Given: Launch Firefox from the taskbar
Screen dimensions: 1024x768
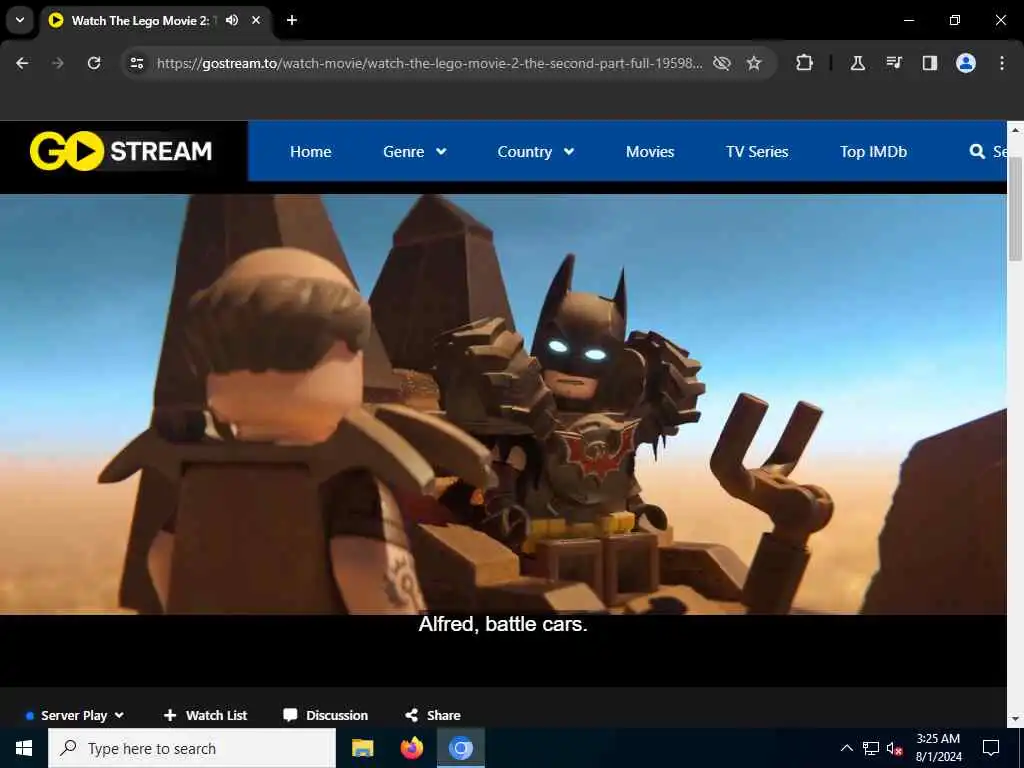Looking at the screenshot, I should coord(411,748).
